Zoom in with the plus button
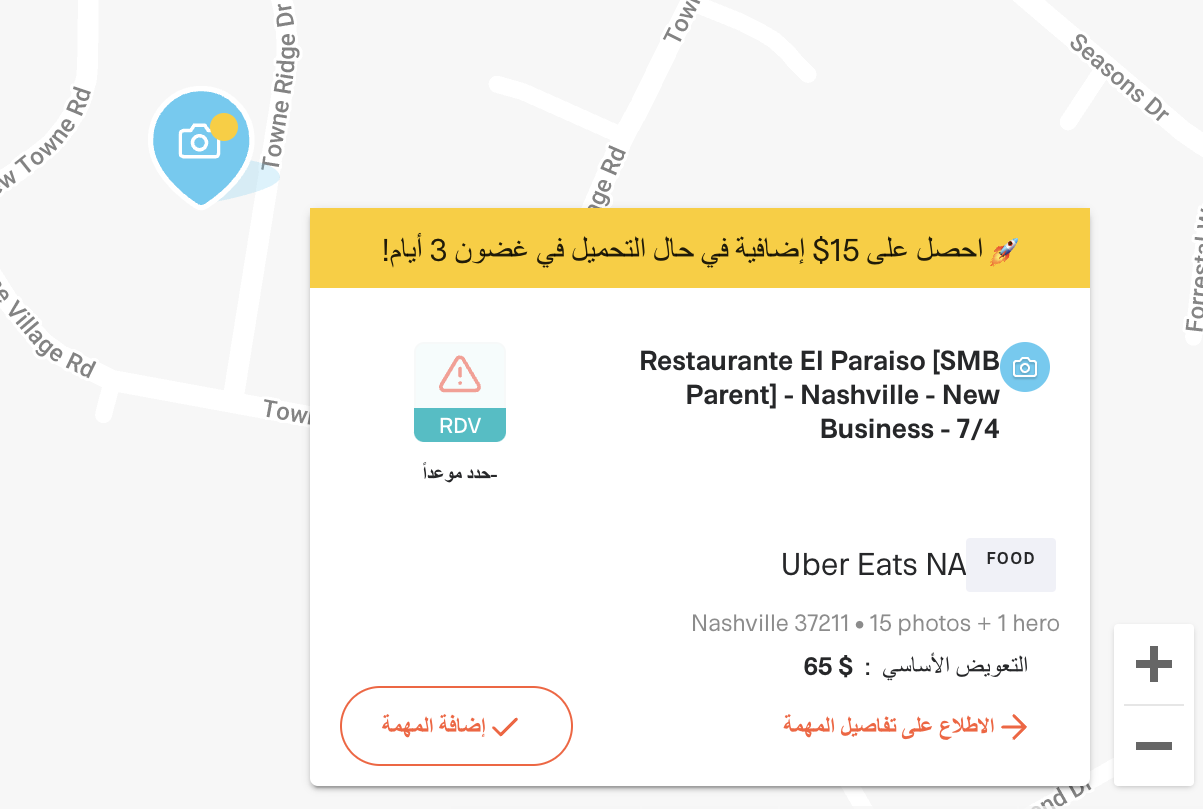The width and height of the screenshot is (1203, 809). pos(1154,664)
